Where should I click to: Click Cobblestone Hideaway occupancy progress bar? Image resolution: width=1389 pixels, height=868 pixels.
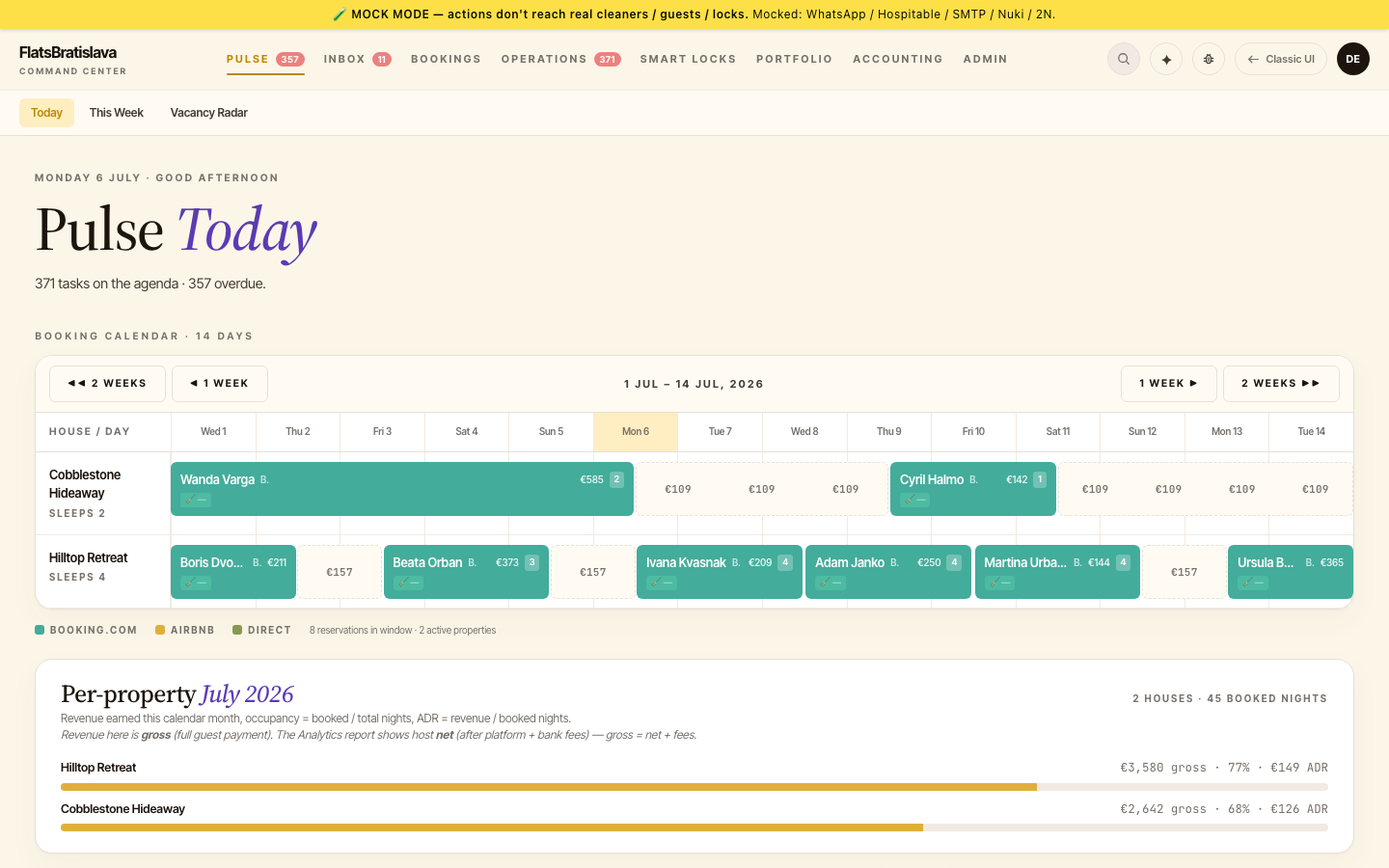[x=694, y=827]
